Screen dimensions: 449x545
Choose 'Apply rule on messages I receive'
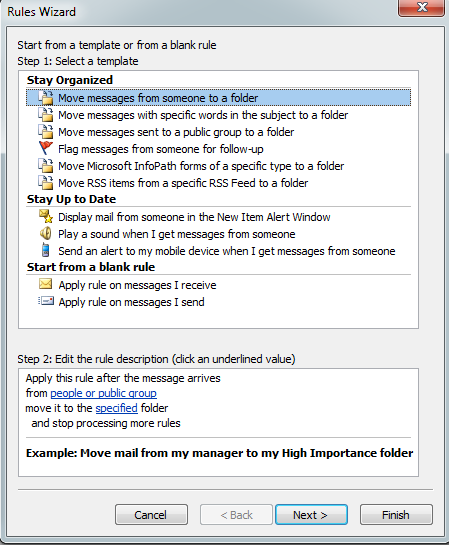137,285
